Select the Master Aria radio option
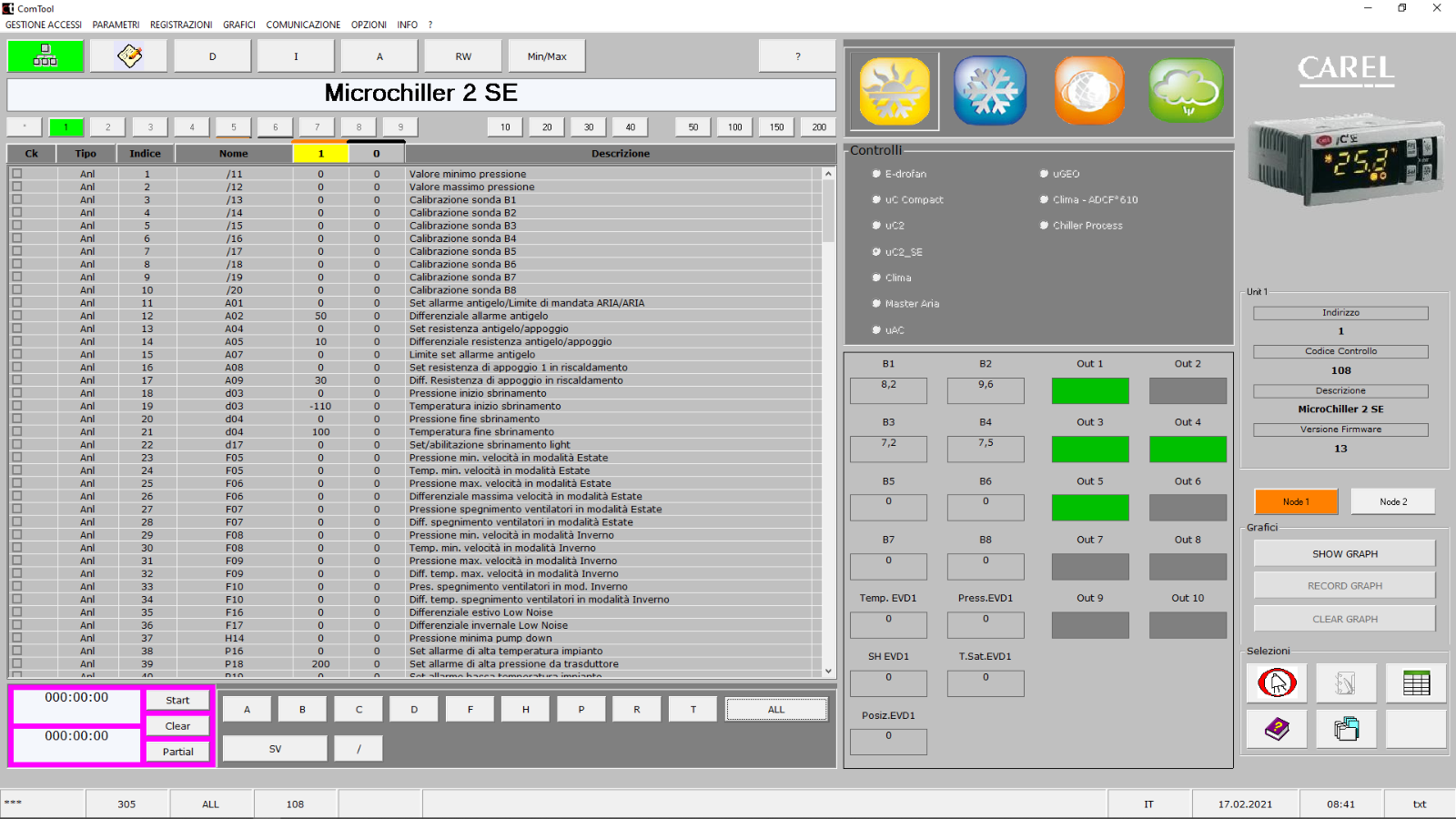This screenshot has height=819, width=1456. point(876,304)
